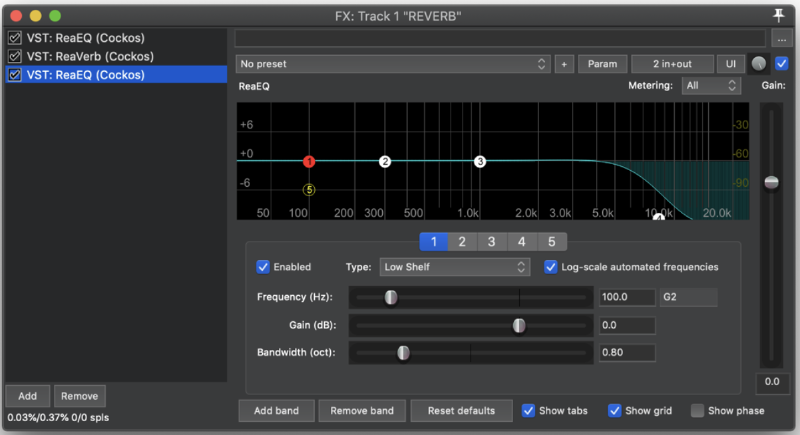
Task: Switch to band tab 1
Action: (x=434, y=242)
